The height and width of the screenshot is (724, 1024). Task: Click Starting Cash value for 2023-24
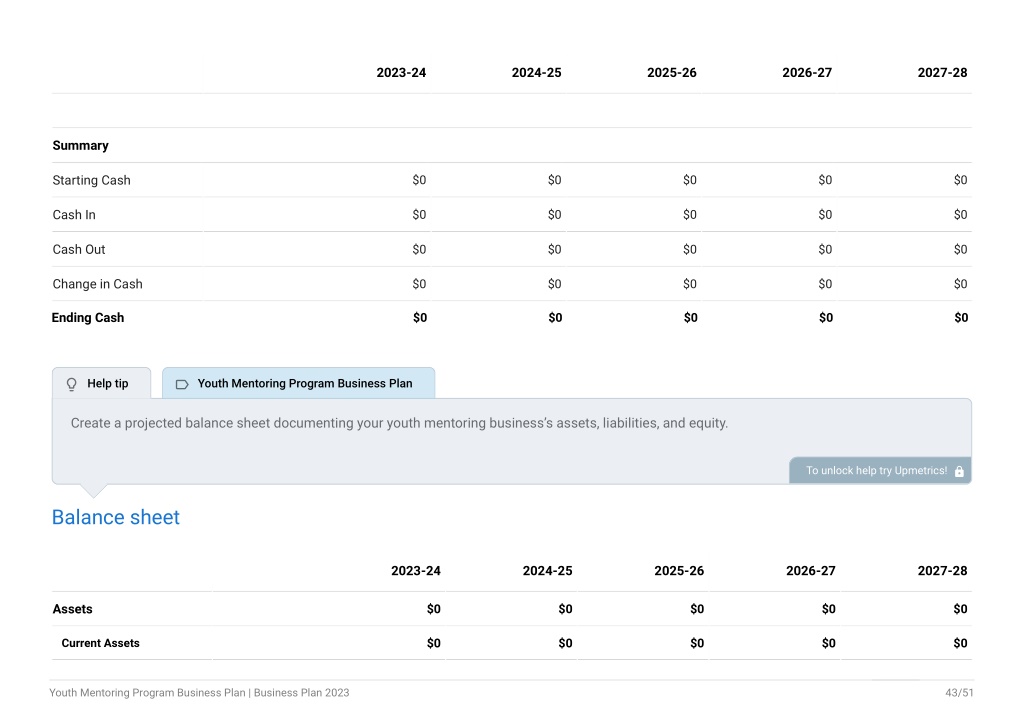point(419,180)
